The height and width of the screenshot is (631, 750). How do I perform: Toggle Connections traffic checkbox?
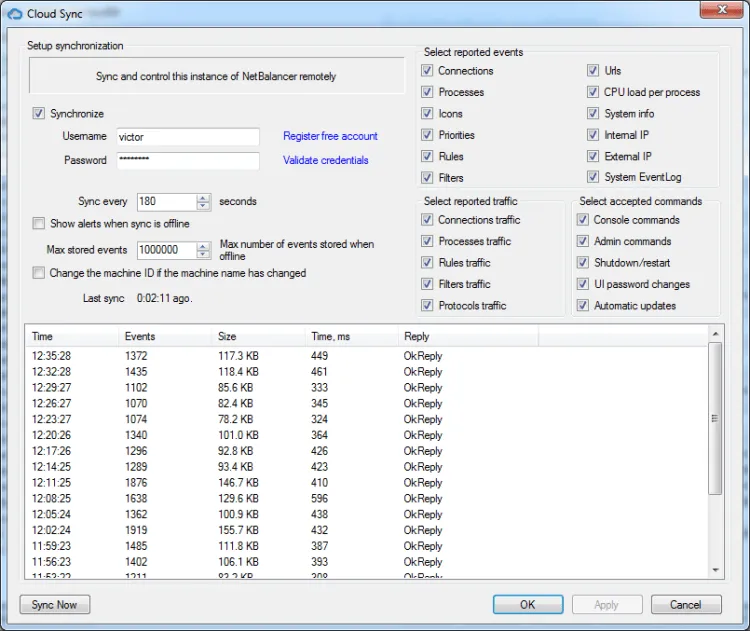point(427,220)
